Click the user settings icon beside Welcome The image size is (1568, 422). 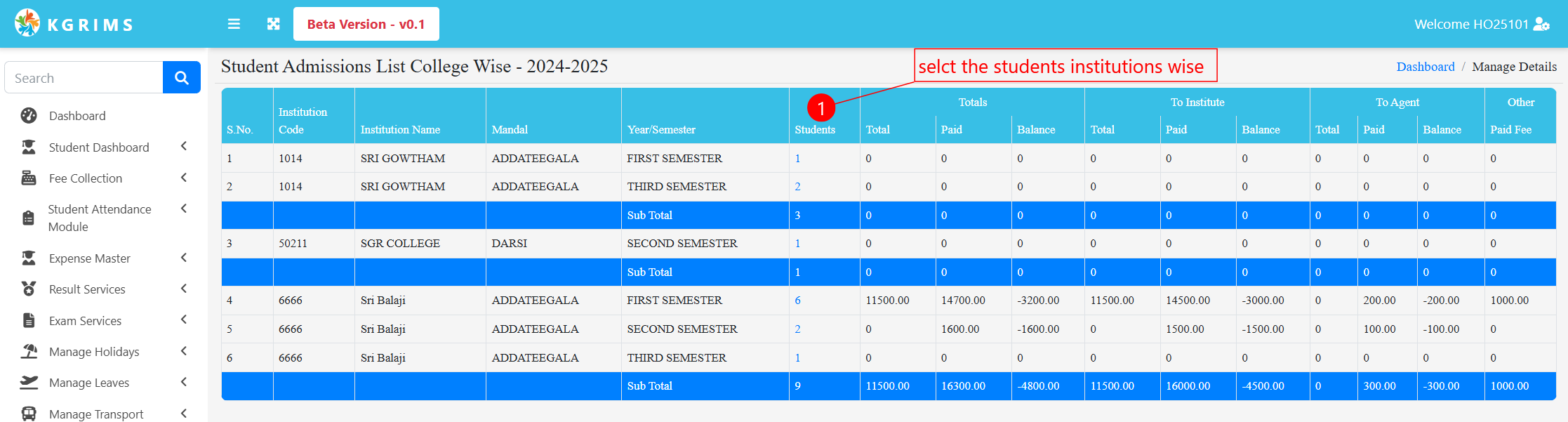click(x=1541, y=24)
